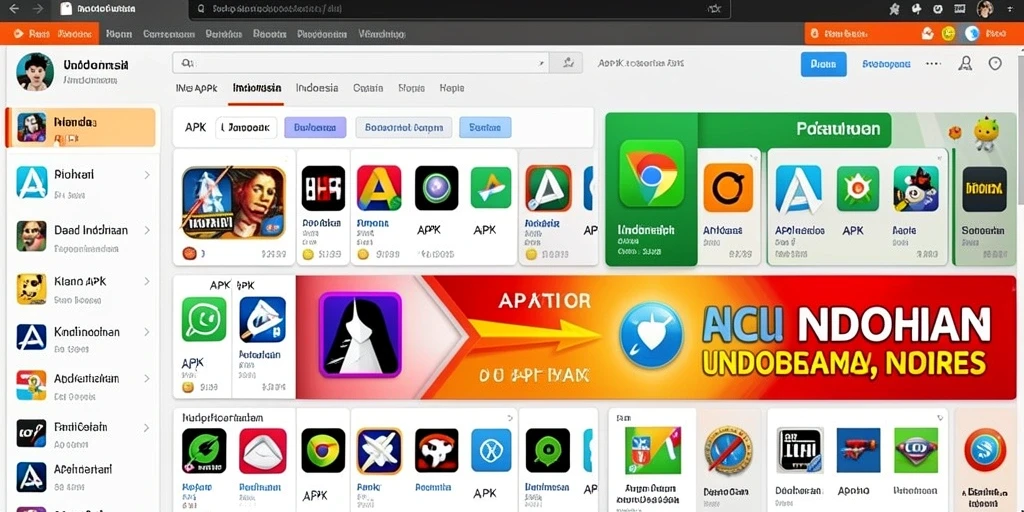
Task: Click the button next to search field
Action: (x=566, y=63)
